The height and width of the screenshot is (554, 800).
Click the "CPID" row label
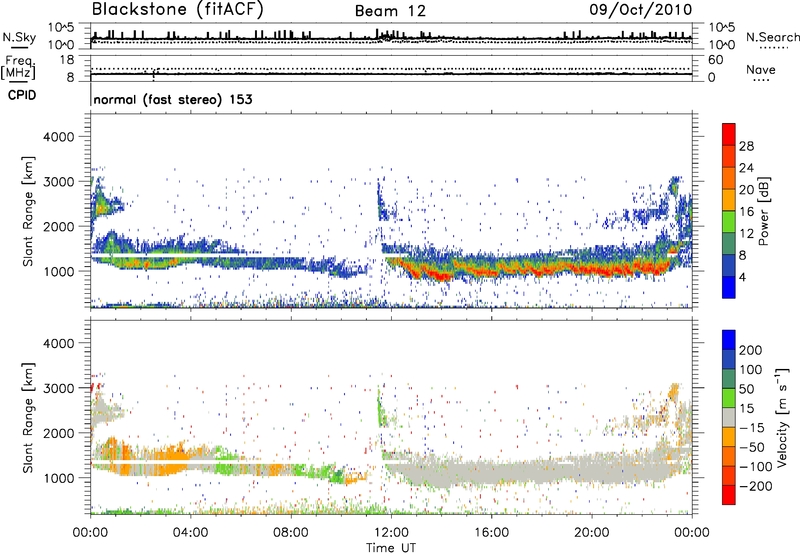click(x=22, y=95)
